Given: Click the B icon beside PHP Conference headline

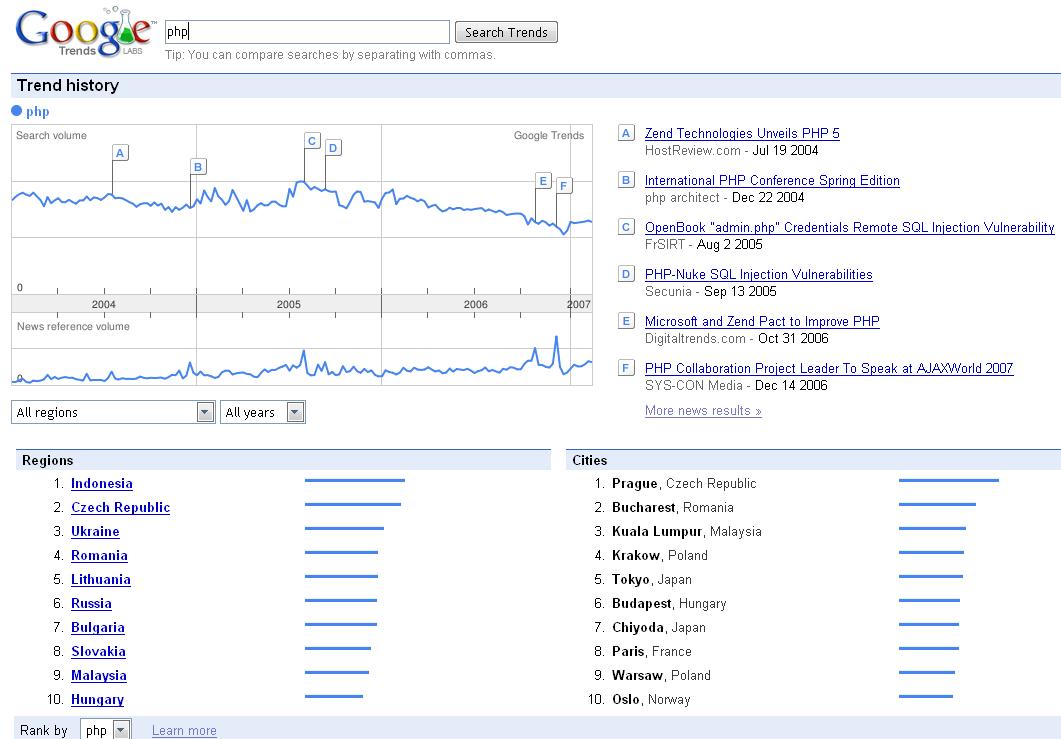Looking at the screenshot, I should tap(626, 180).
